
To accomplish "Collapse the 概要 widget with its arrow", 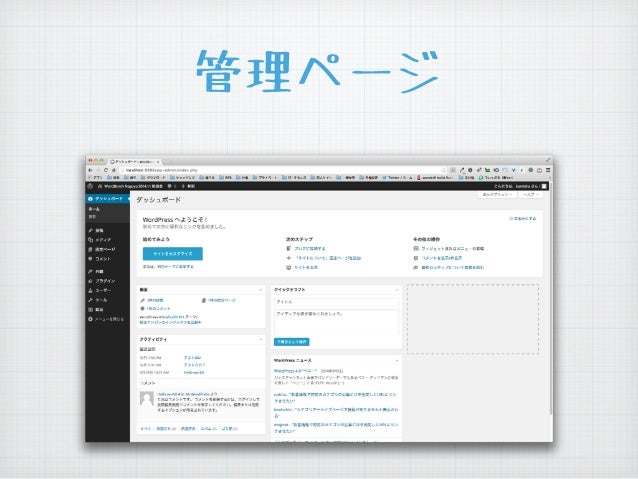I will [x=261, y=290].
